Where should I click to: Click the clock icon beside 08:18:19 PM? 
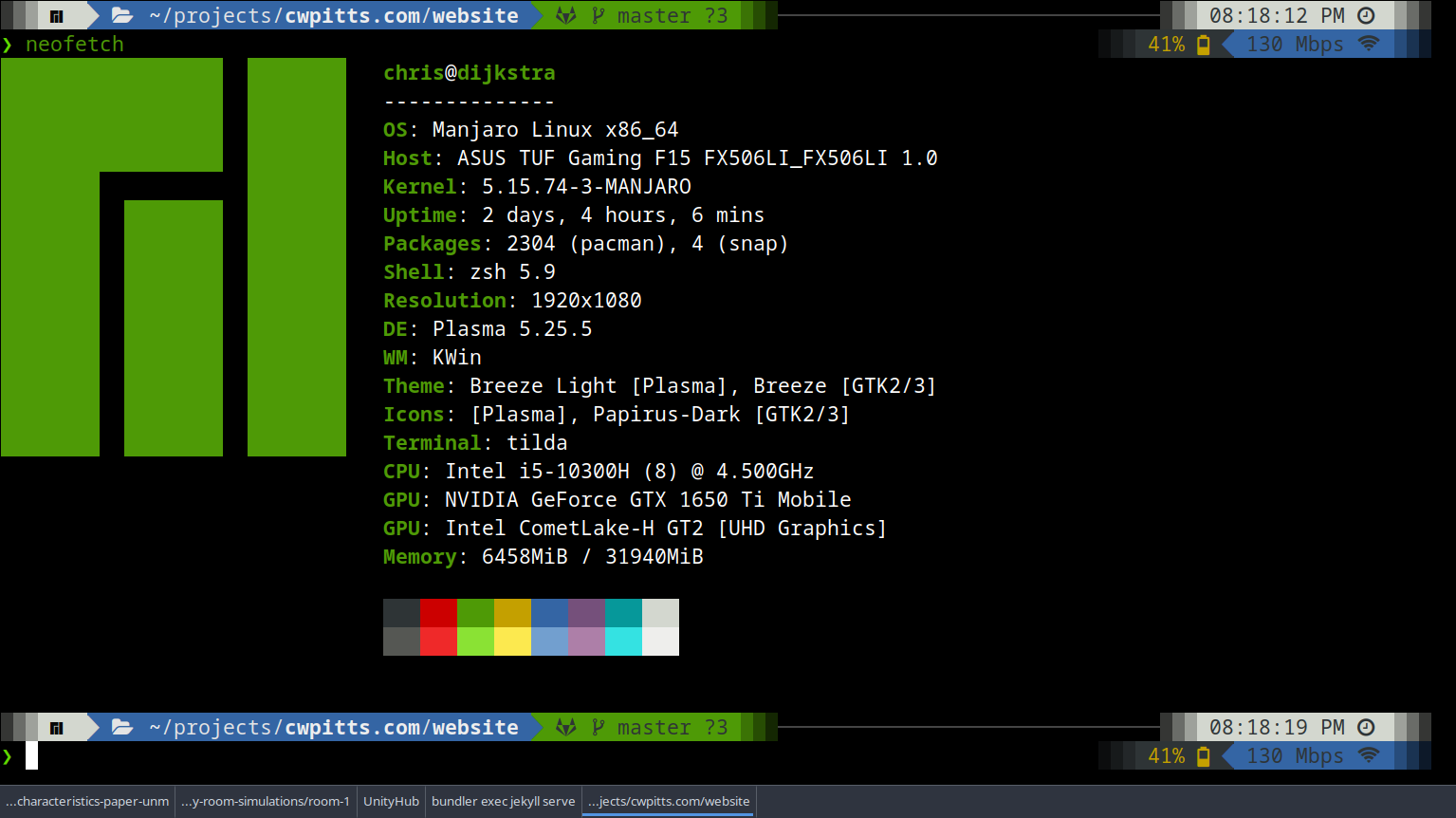click(x=1366, y=727)
